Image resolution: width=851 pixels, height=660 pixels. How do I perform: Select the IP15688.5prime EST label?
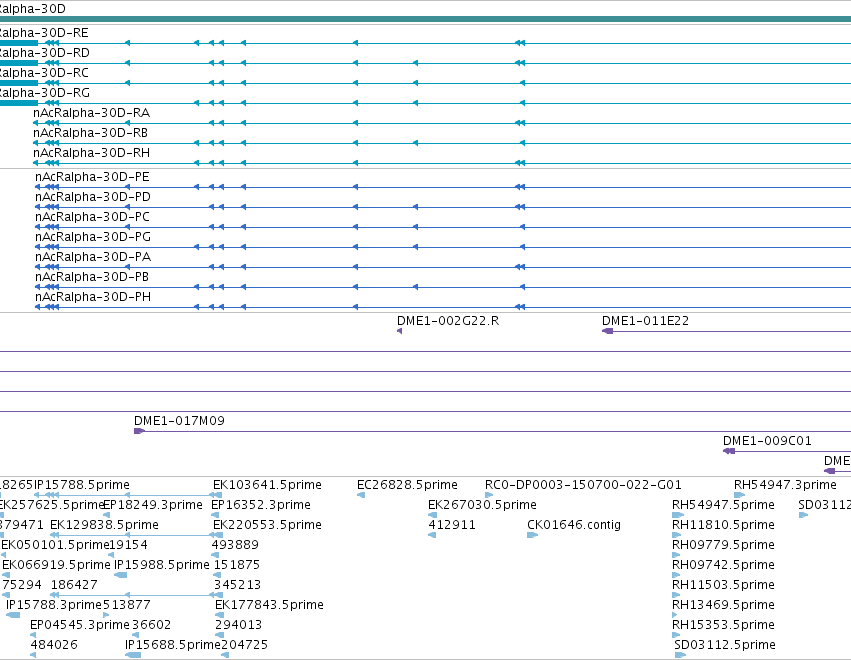[173, 645]
